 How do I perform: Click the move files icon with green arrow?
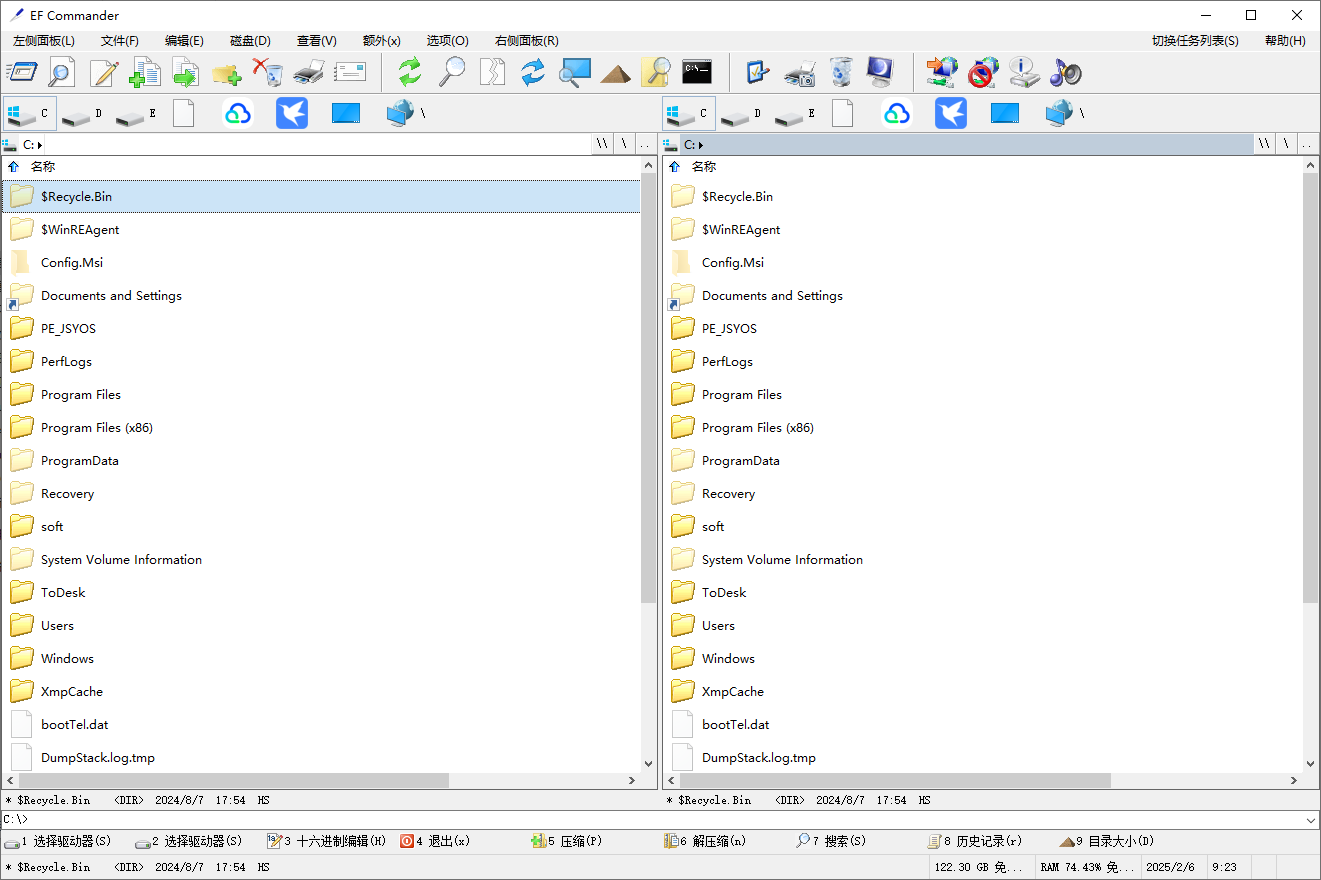[x=186, y=72]
